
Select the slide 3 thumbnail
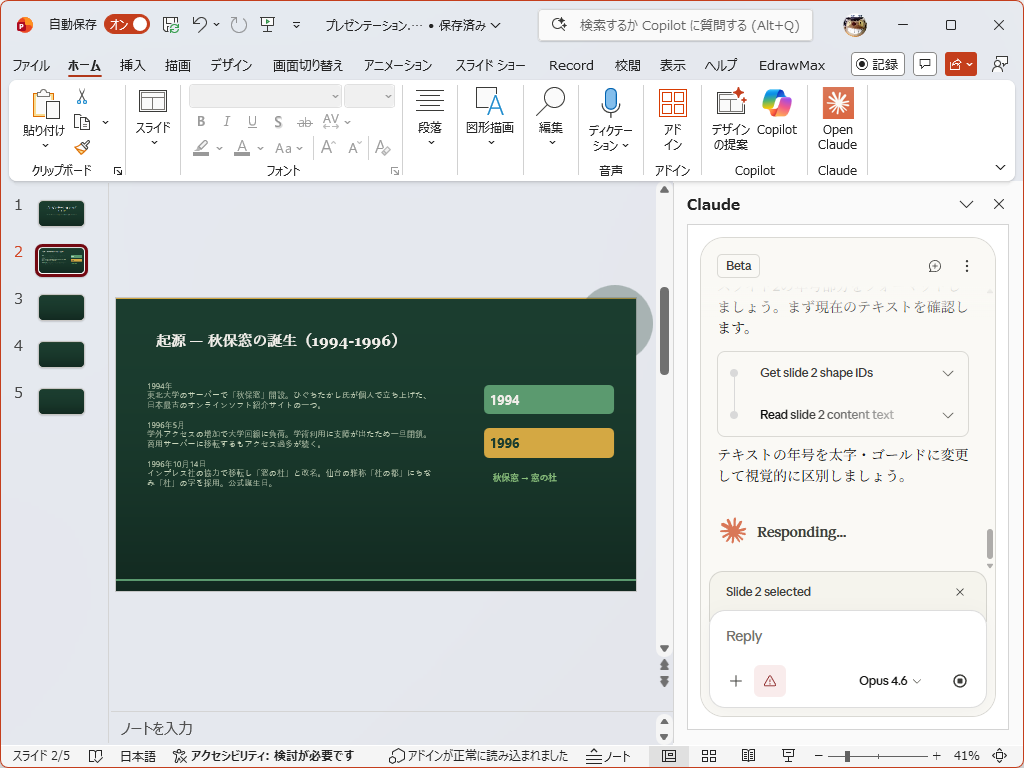point(61,307)
